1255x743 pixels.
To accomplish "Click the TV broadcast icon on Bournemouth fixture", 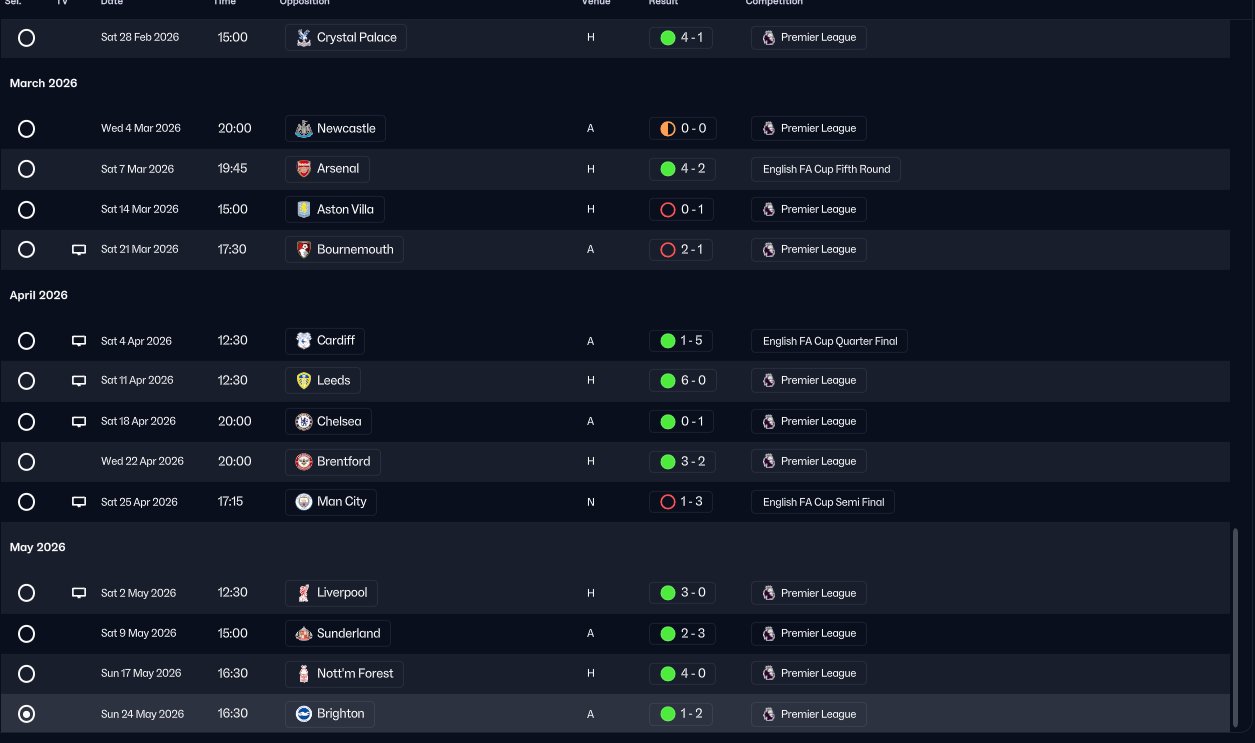I will click(x=79, y=250).
